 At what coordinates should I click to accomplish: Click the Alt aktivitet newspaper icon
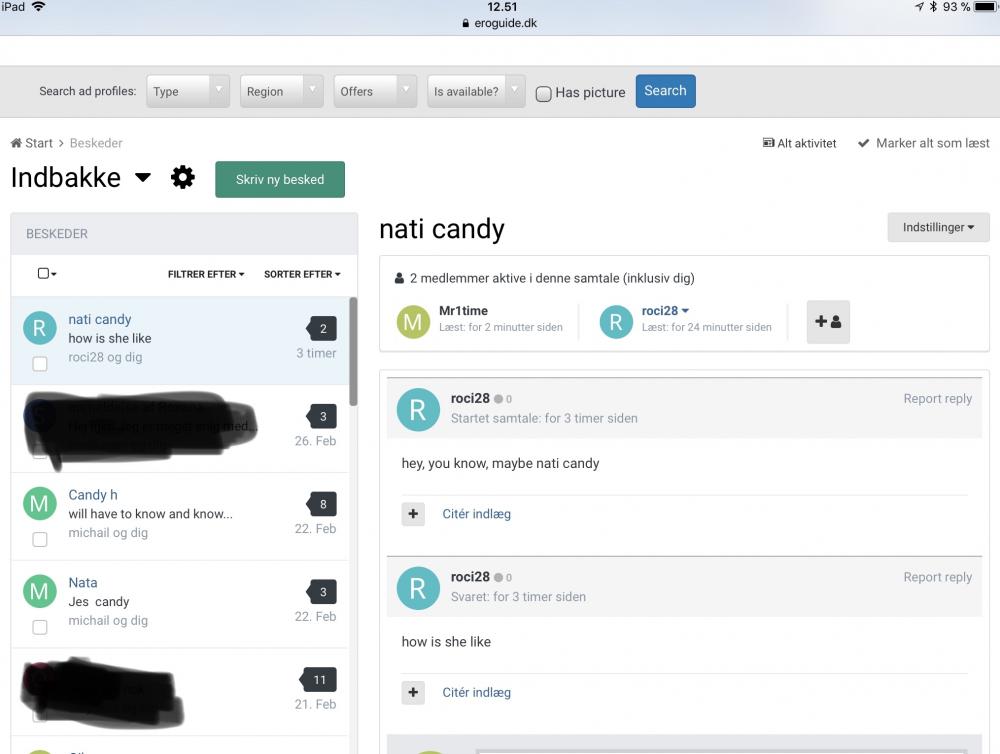[768, 143]
